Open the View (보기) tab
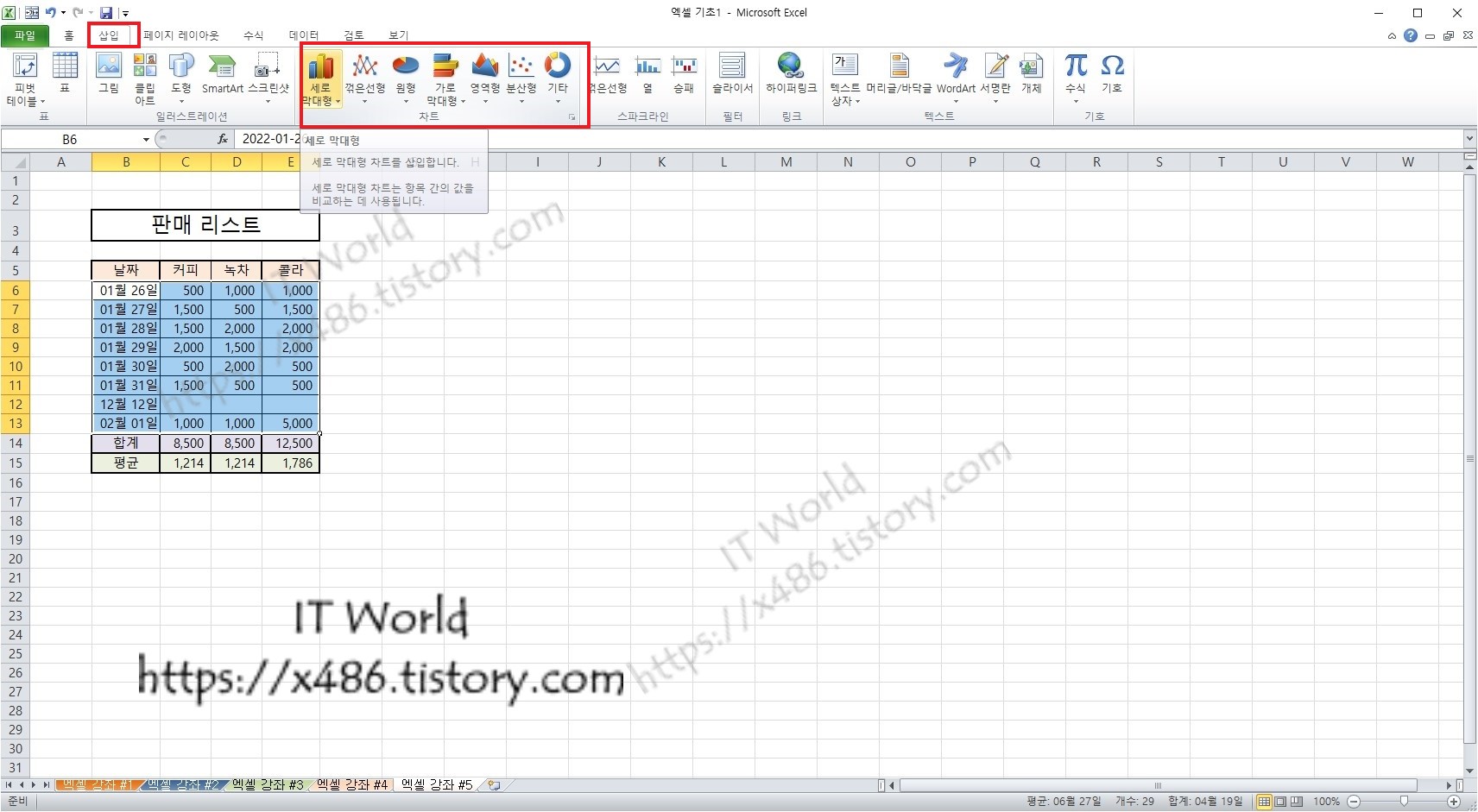 pyautogui.click(x=398, y=35)
